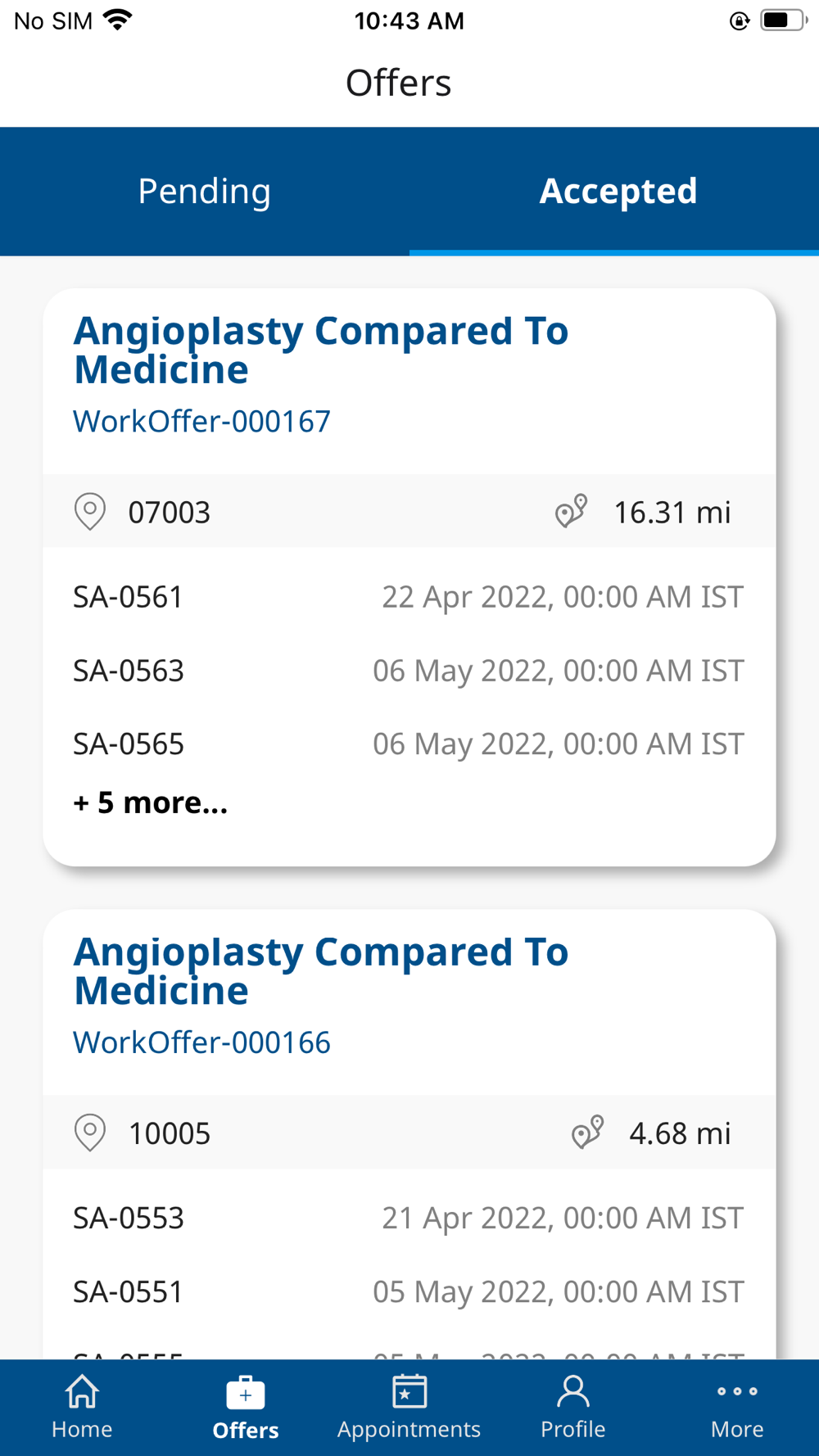Open the WorkOffer-000167 link
Viewport: 819px width, 1456px height.
pos(201,422)
